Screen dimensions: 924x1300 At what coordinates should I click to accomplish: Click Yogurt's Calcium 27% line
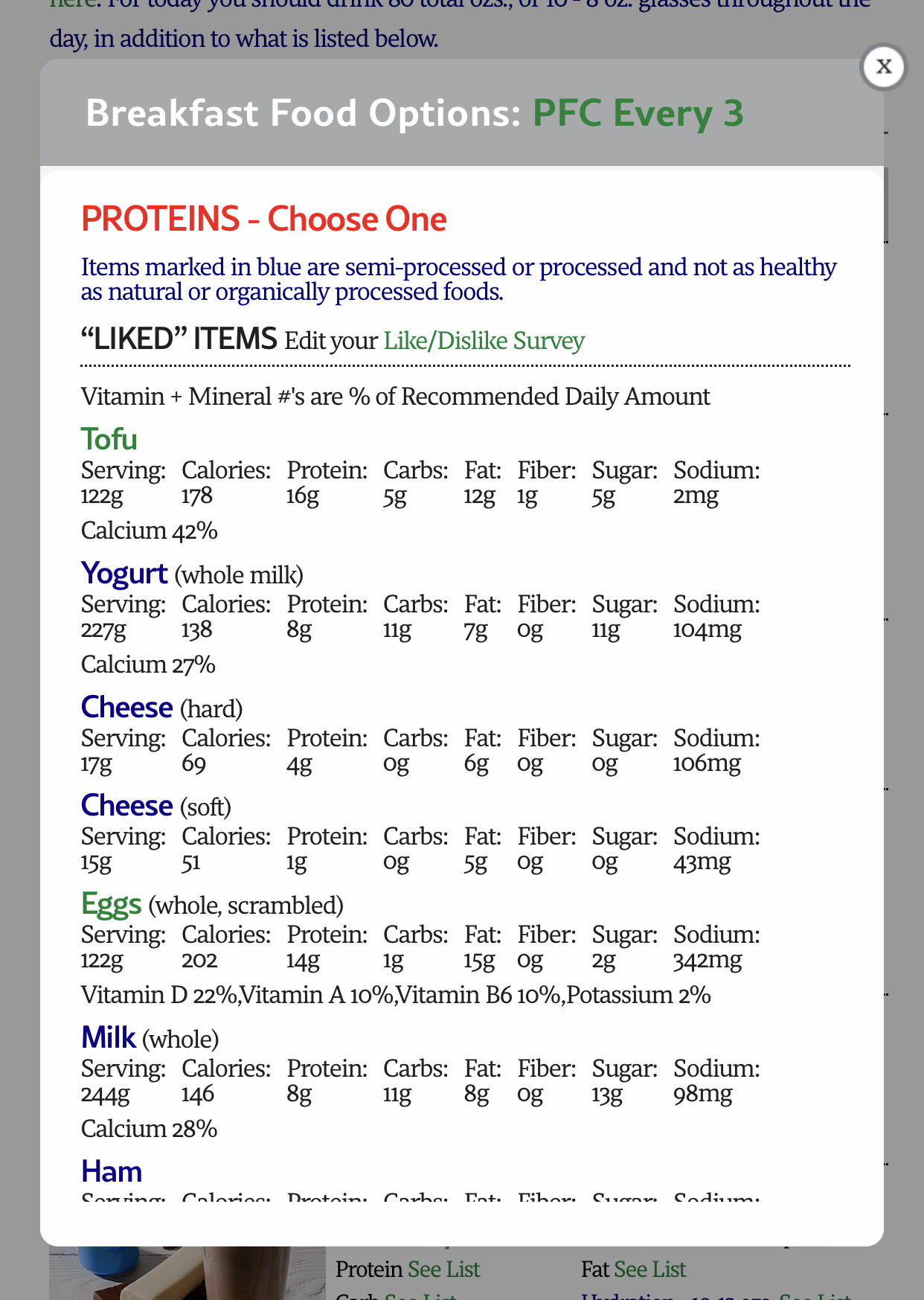click(149, 665)
